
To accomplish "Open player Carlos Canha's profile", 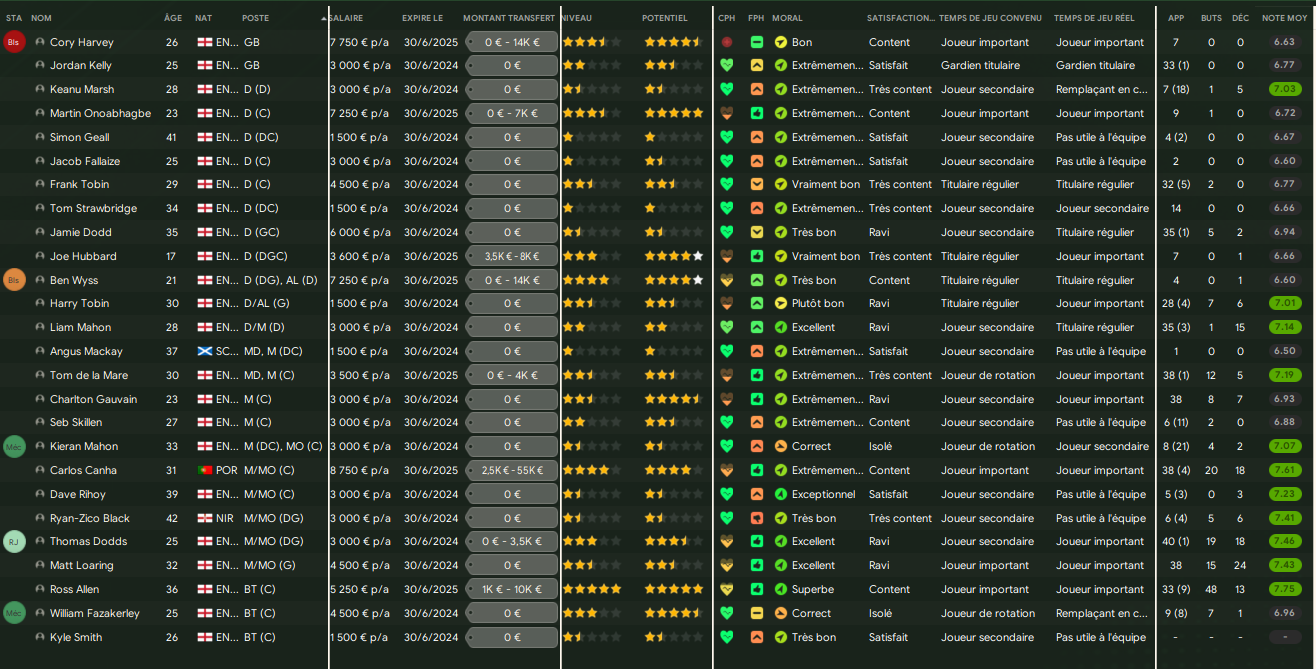I will tap(83, 470).
